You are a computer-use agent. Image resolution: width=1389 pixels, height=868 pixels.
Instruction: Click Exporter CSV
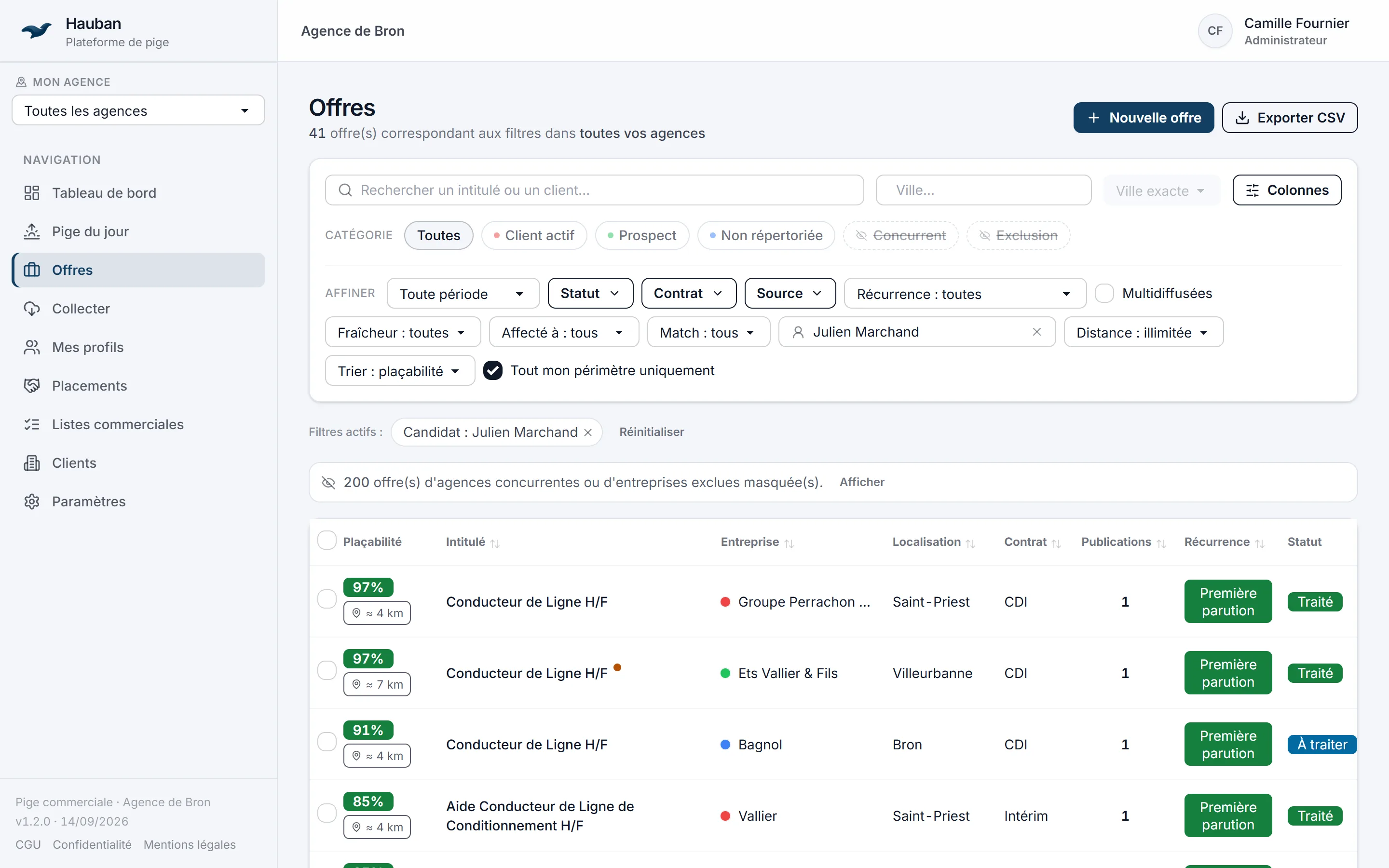click(1289, 118)
